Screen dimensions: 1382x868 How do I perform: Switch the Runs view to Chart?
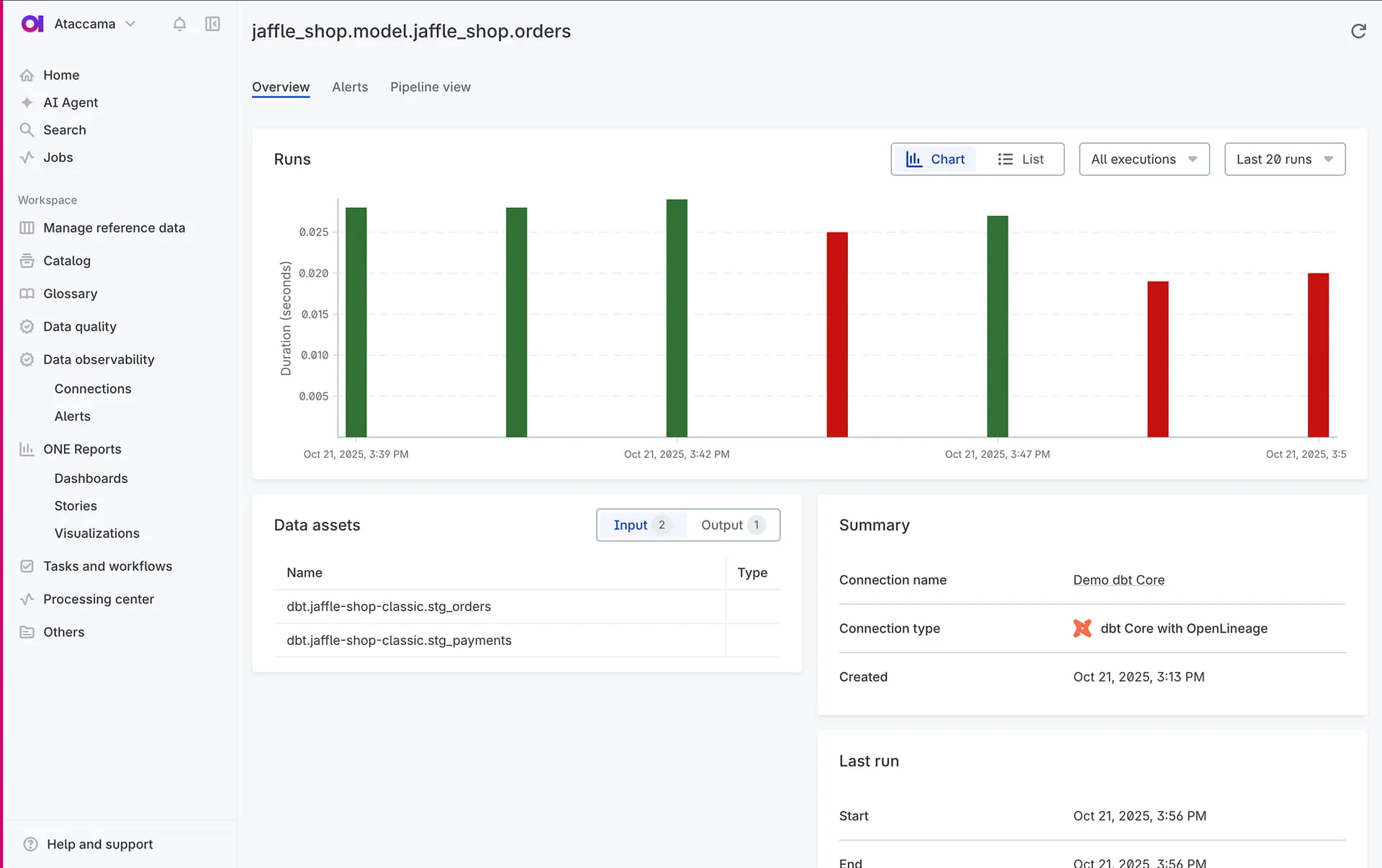point(934,159)
